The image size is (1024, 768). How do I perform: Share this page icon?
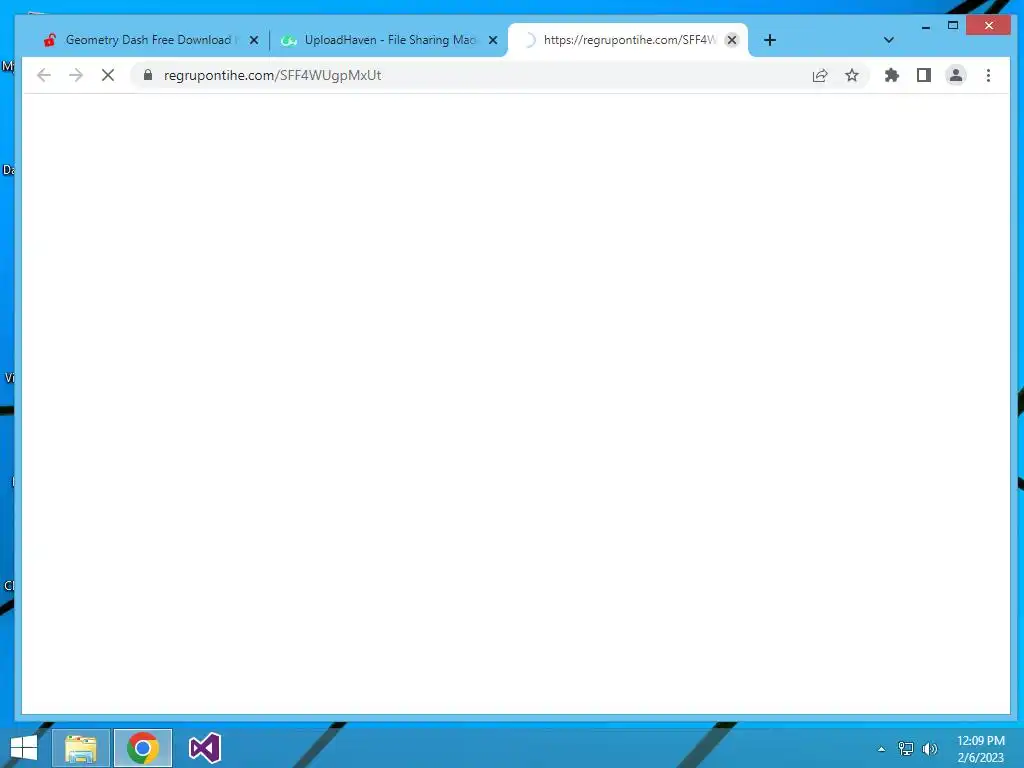pyautogui.click(x=820, y=75)
